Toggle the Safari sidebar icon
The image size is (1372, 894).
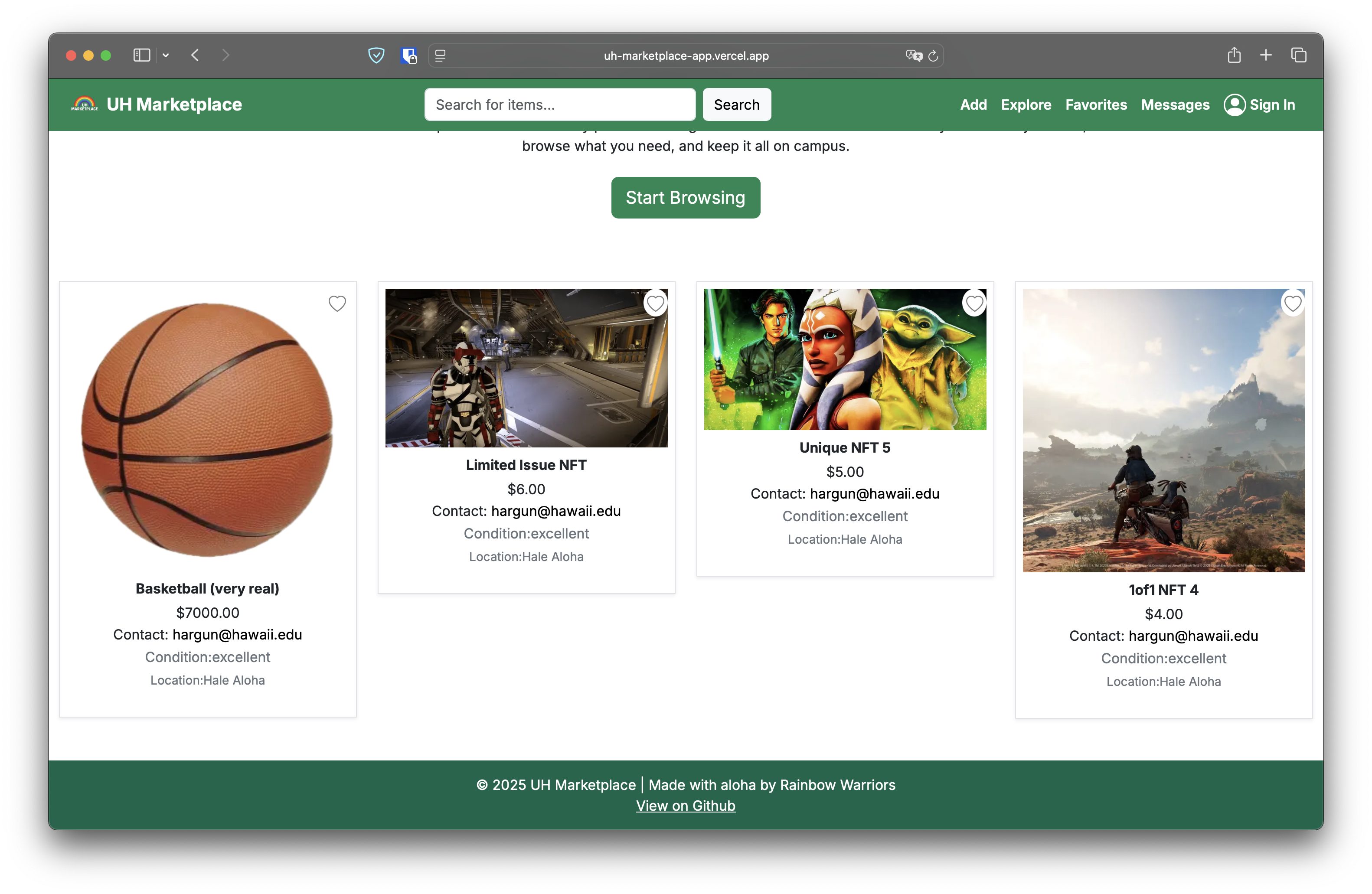point(141,55)
